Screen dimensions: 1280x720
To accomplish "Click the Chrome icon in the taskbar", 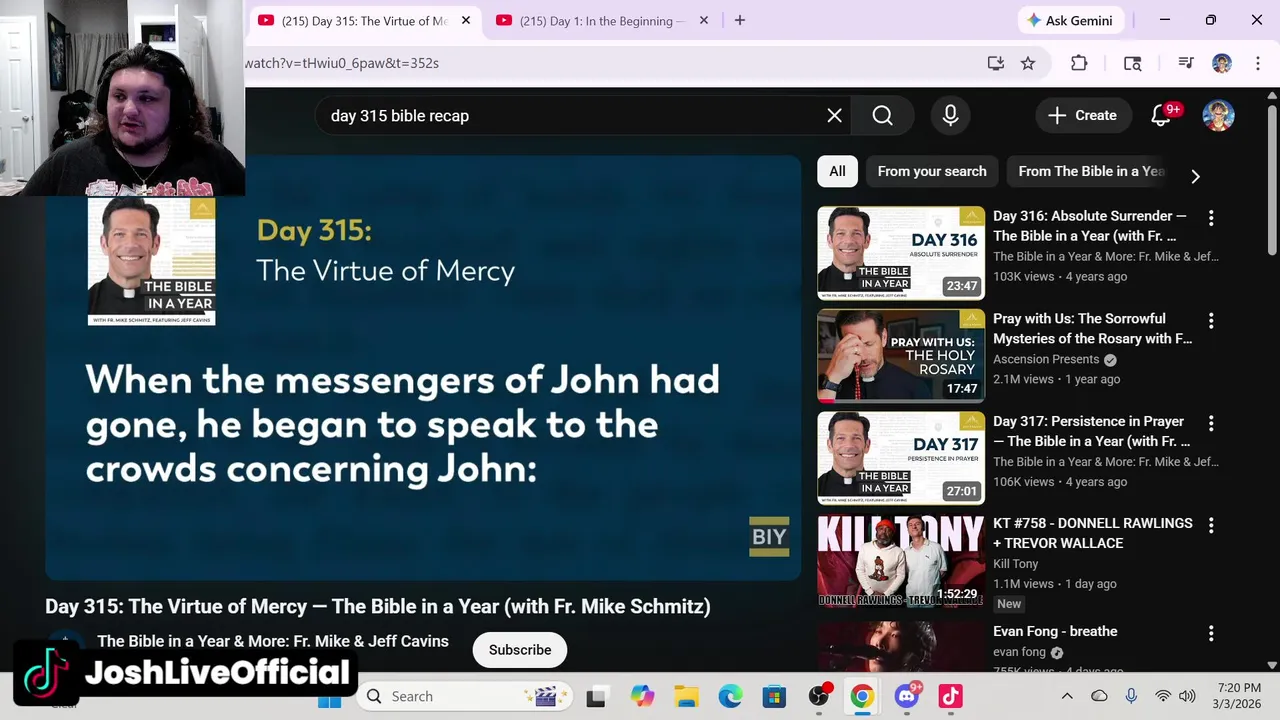I will click(862, 697).
